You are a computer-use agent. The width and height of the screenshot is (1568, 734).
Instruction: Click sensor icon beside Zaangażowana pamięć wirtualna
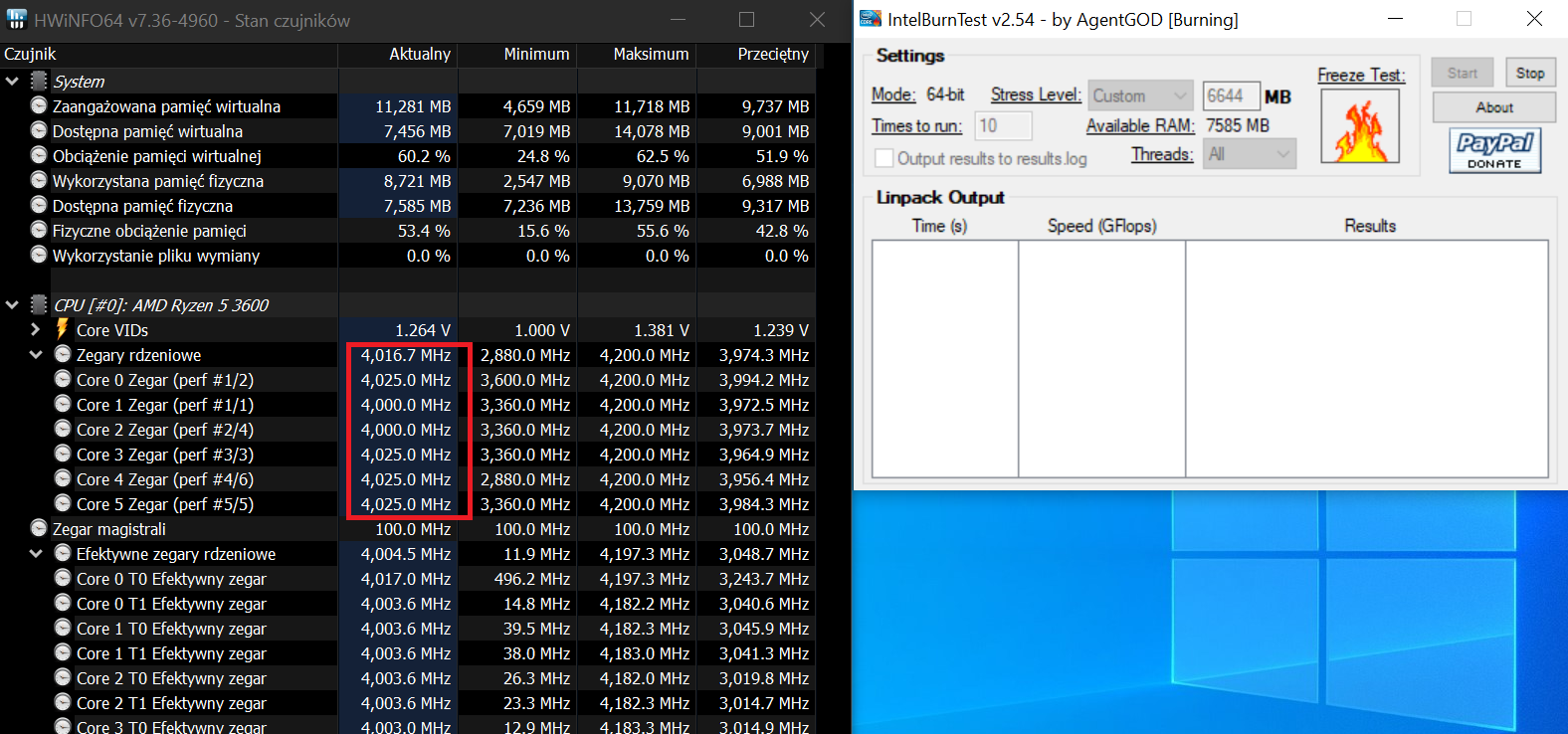tap(39, 105)
